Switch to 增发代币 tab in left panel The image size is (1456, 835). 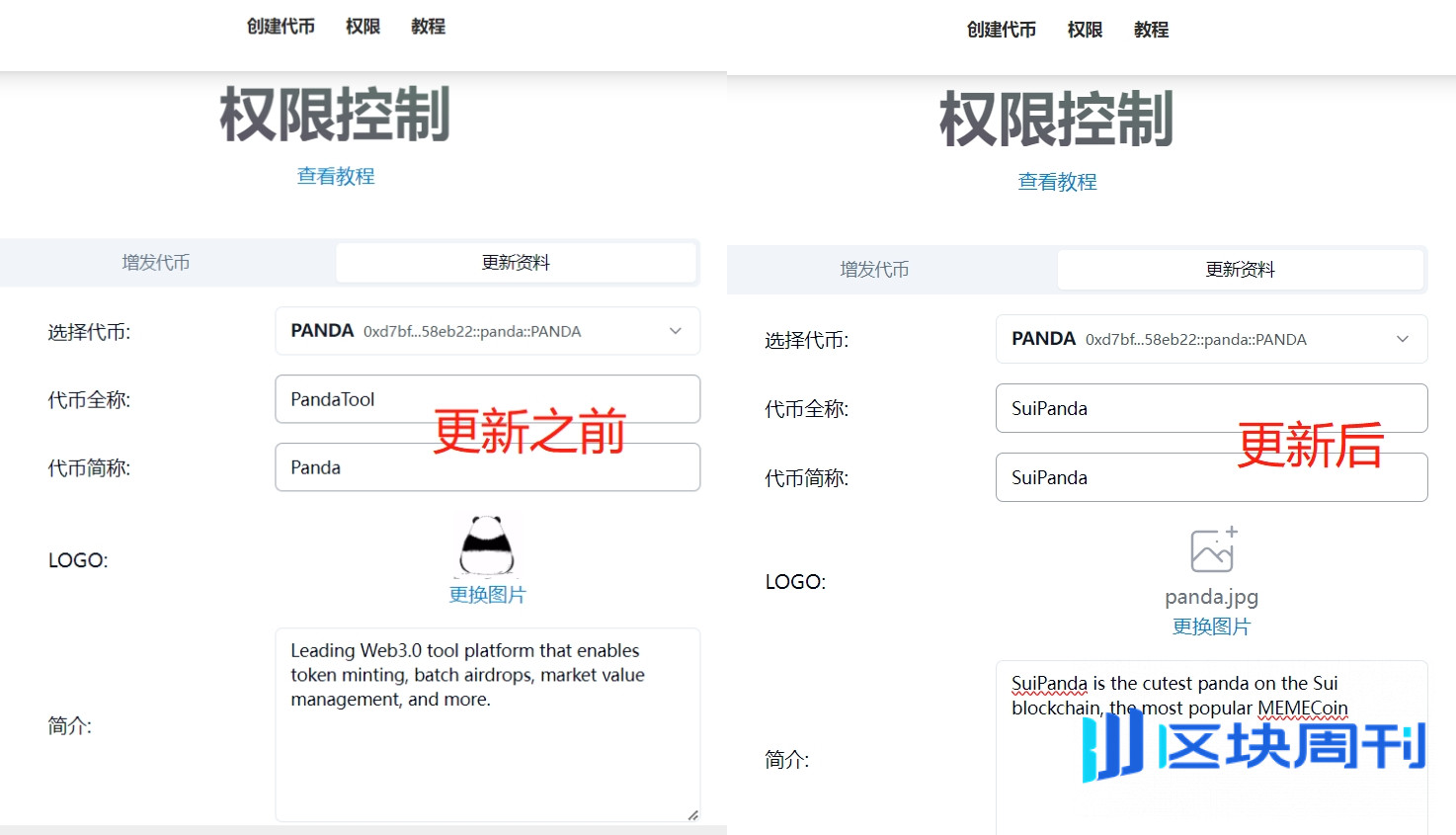point(156,263)
